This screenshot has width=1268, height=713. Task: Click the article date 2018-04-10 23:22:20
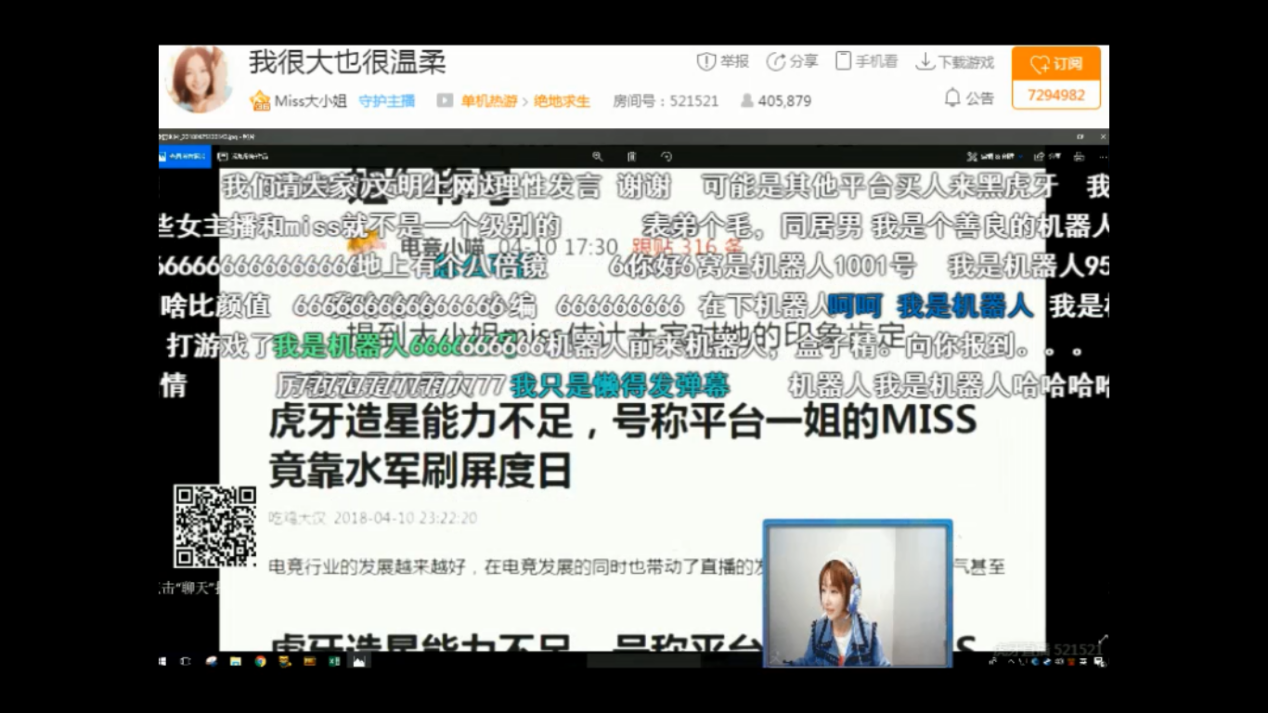[405, 518]
